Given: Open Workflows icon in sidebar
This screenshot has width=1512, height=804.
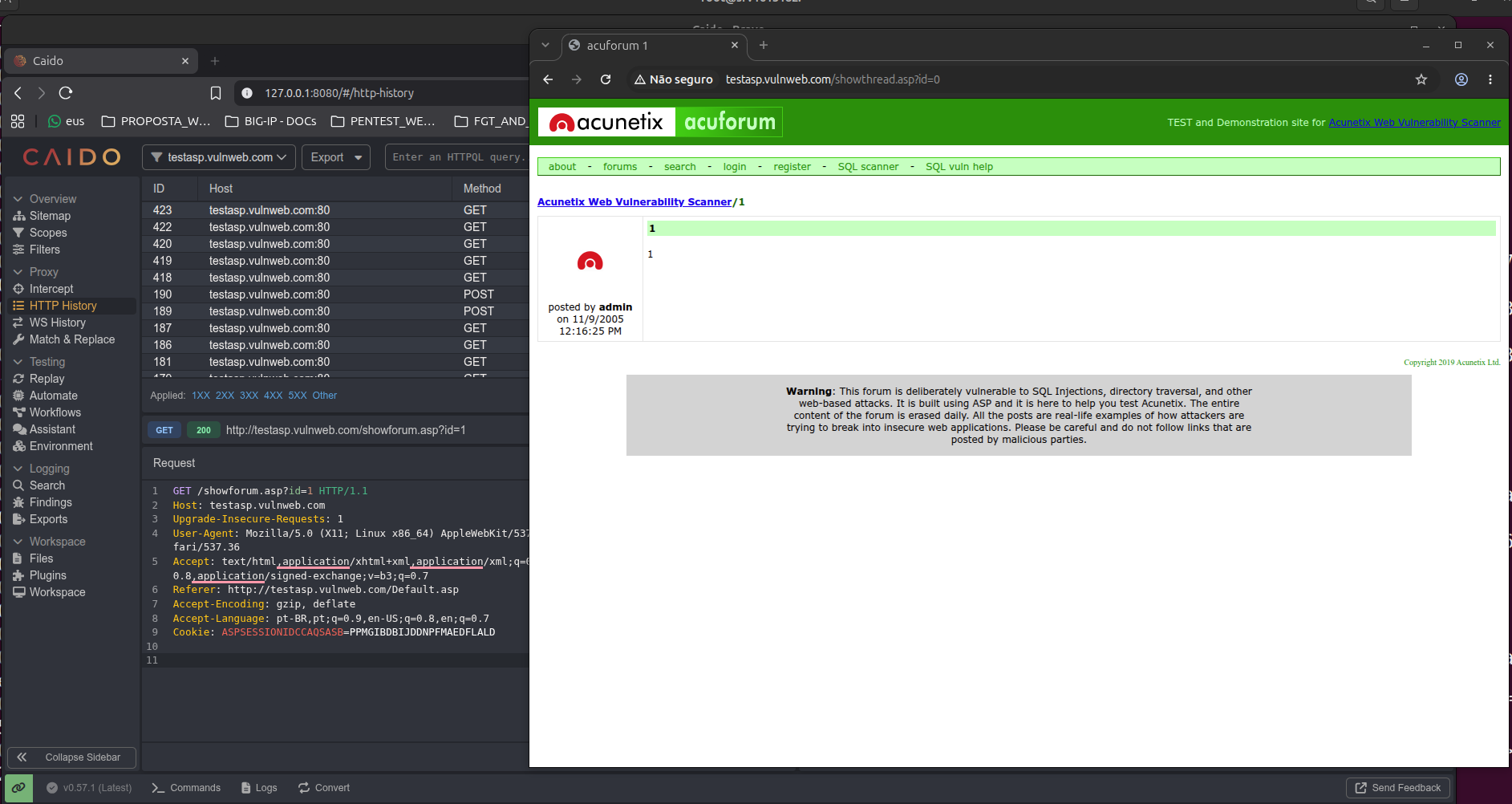Looking at the screenshot, I should click(x=18, y=412).
